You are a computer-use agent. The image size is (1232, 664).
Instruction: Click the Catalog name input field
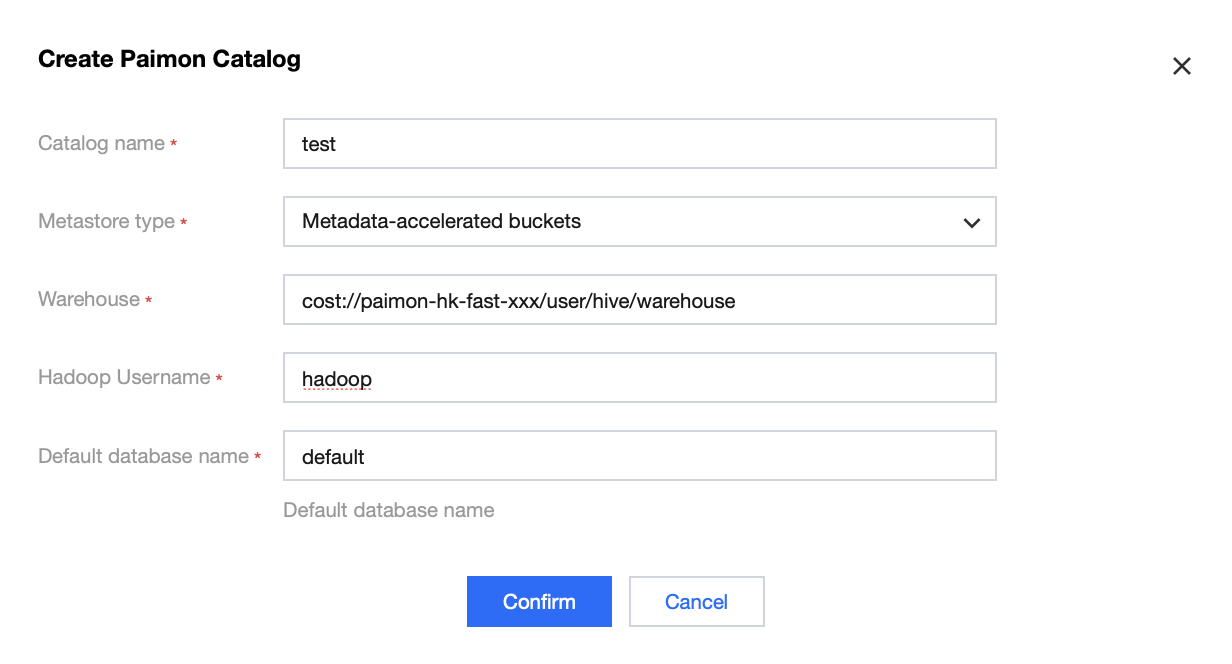640,144
